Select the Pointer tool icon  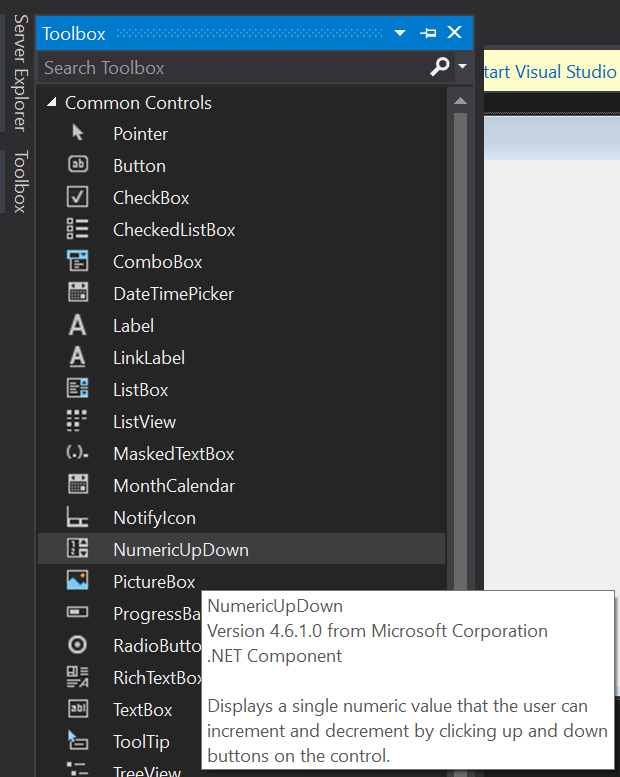[78, 133]
